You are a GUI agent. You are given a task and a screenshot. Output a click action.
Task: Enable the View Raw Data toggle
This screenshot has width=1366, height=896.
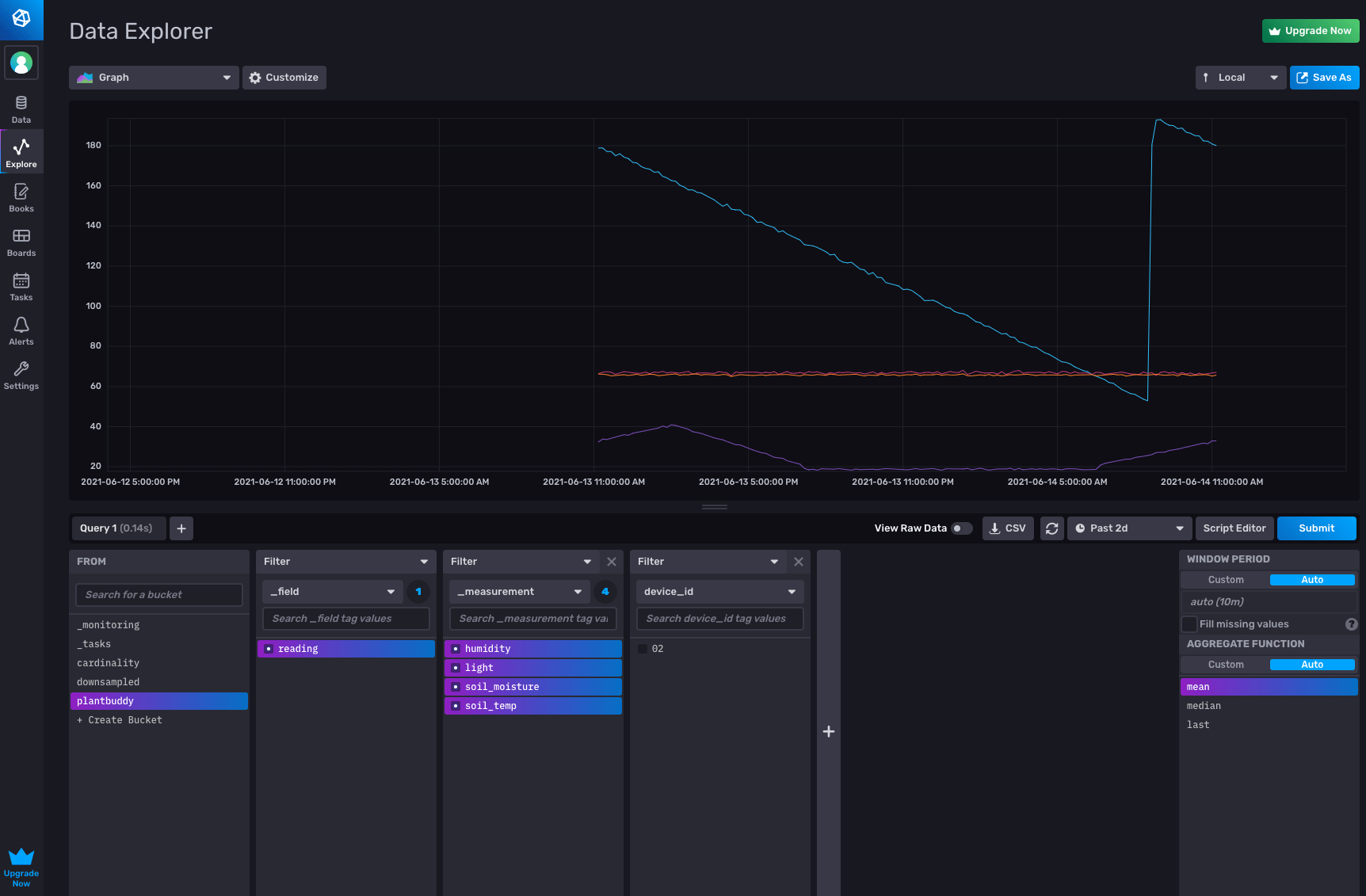[x=962, y=528]
